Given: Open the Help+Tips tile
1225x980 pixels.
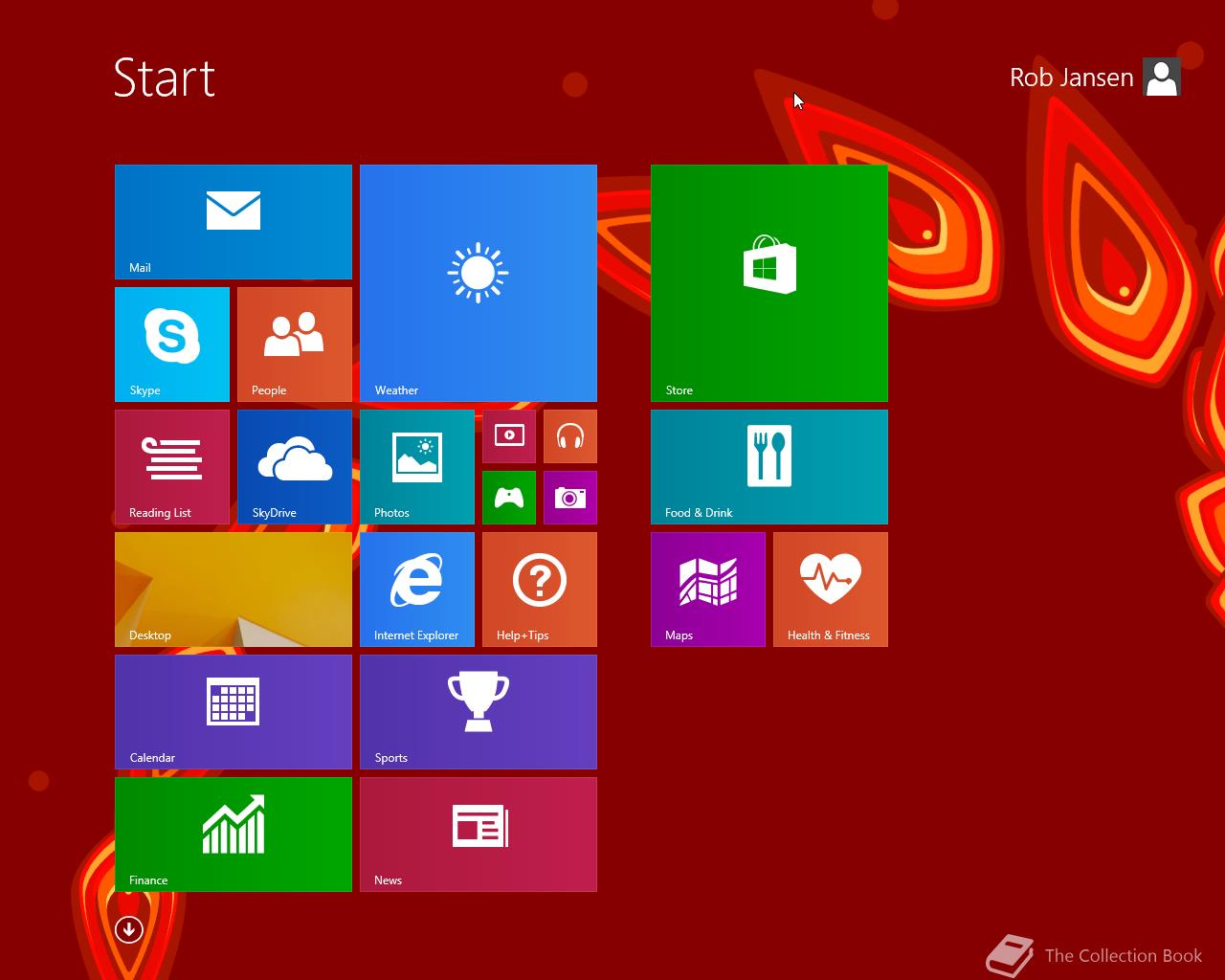Looking at the screenshot, I should [540, 590].
